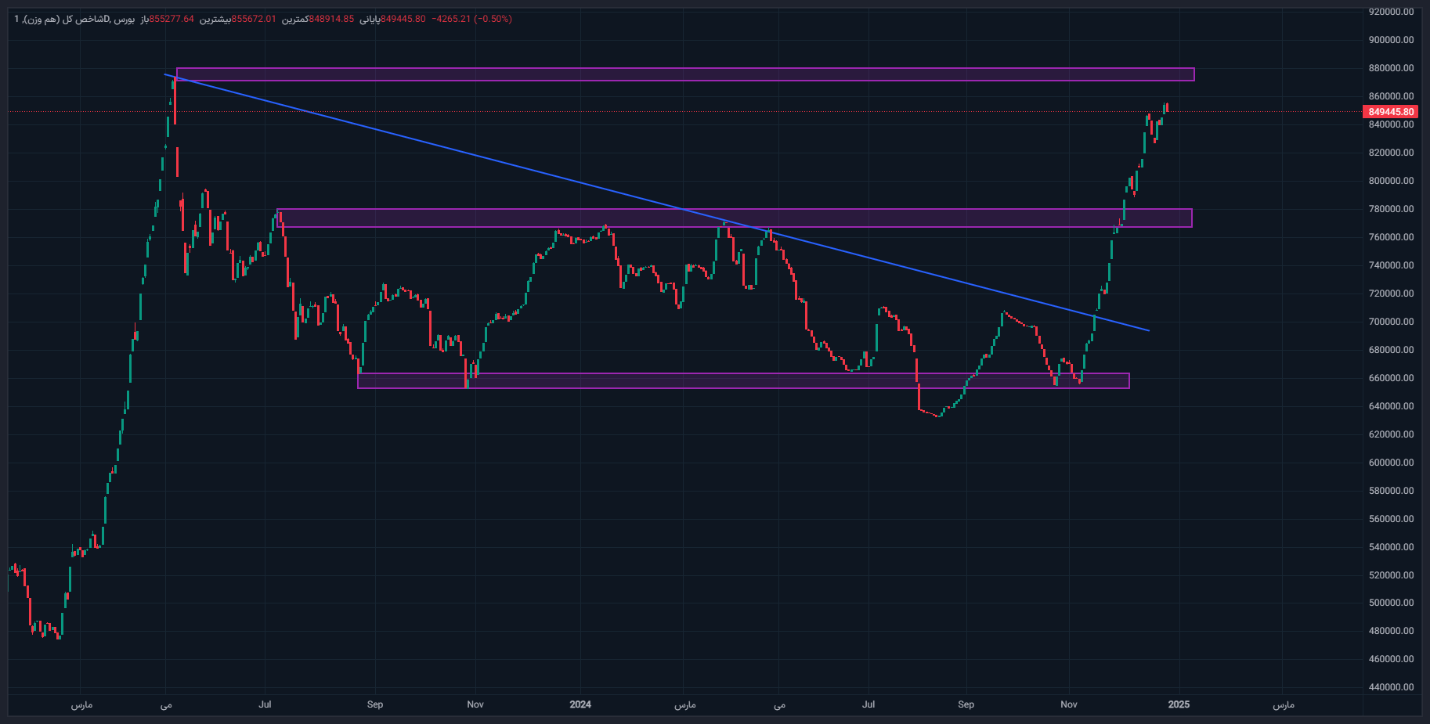Click the high value 855672.01 in legend
The image size is (1430, 724).
point(254,19)
